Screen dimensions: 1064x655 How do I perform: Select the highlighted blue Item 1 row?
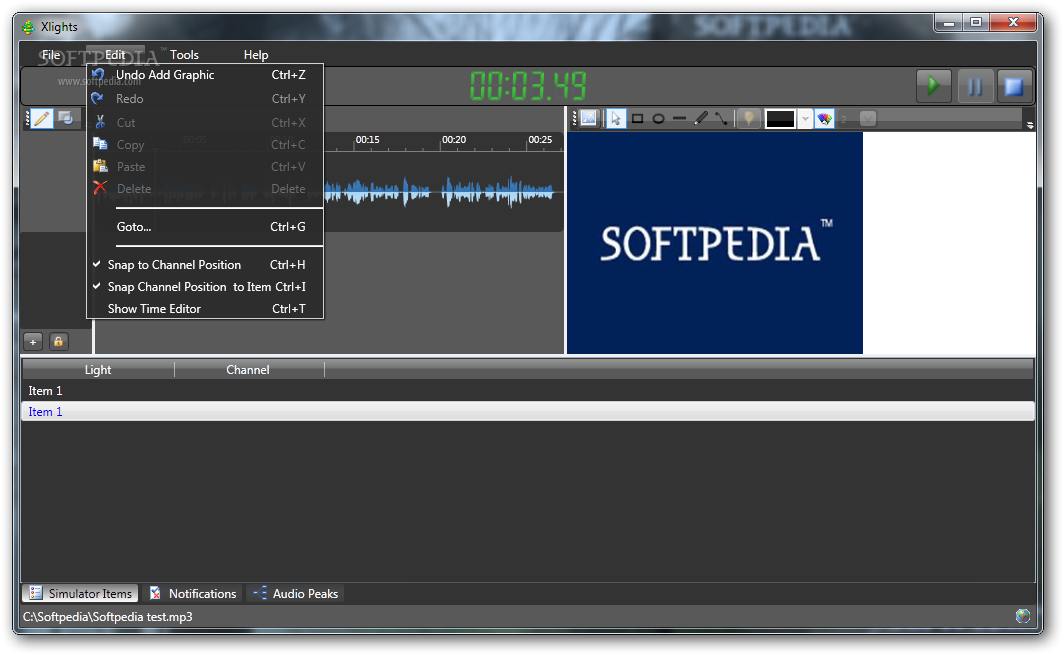(x=528, y=411)
